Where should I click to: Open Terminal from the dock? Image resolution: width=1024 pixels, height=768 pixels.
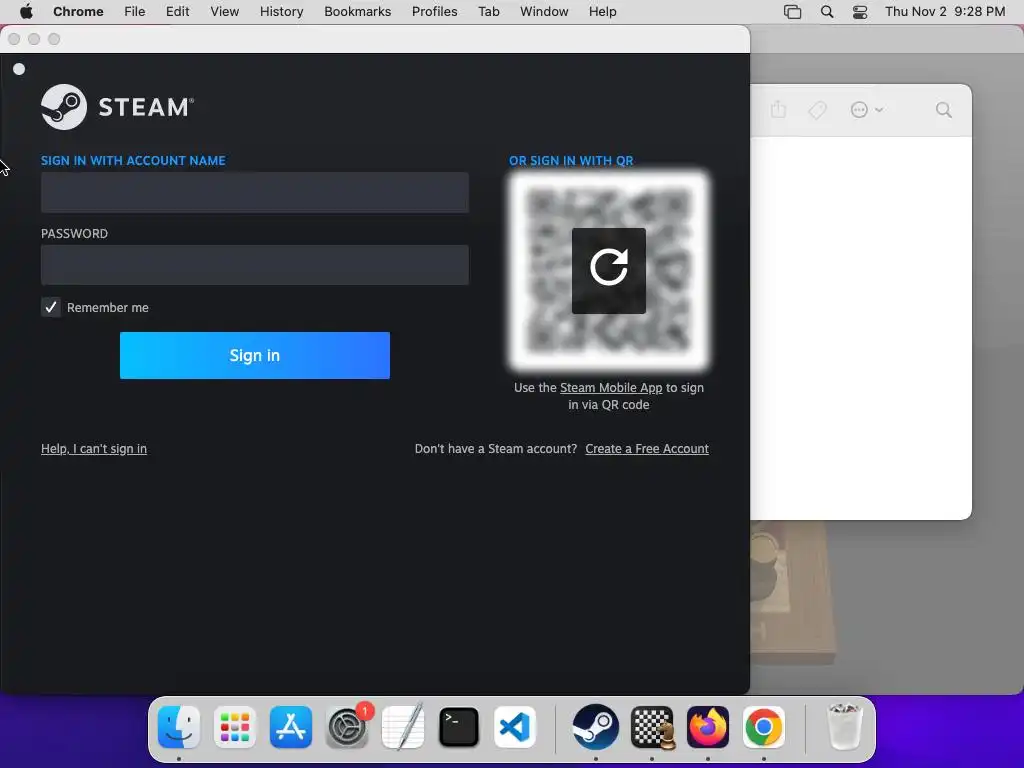(x=458, y=727)
